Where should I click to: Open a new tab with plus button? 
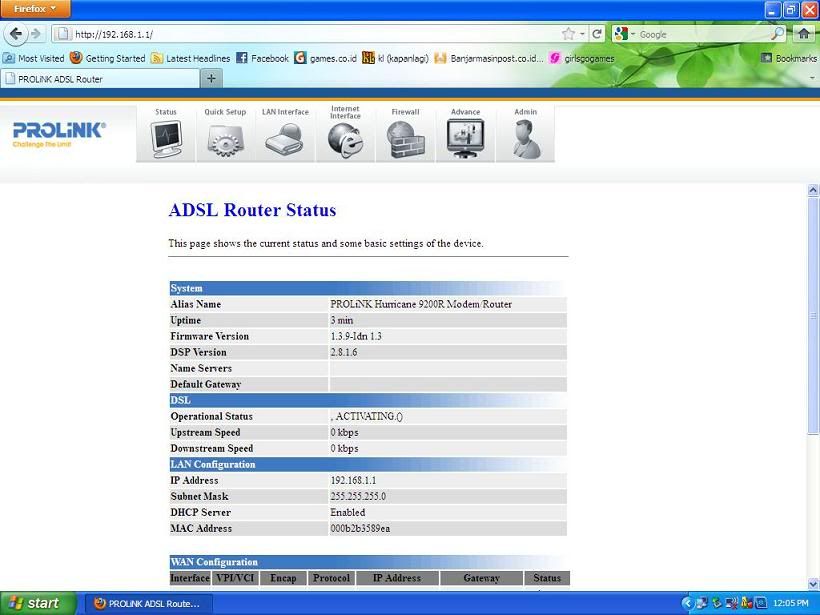pos(211,78)
